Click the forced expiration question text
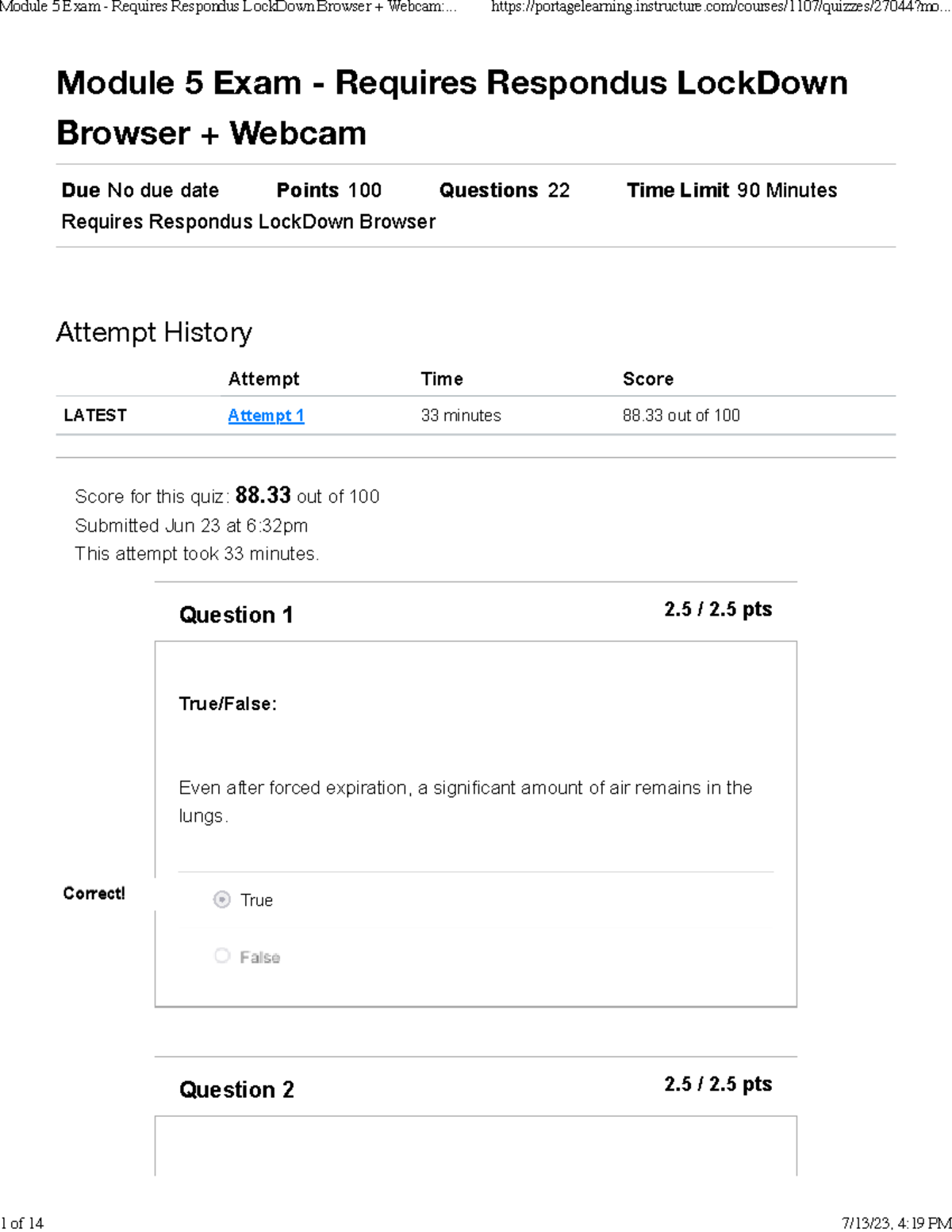Screen dimensions: 952x1232 coord(466,801)
